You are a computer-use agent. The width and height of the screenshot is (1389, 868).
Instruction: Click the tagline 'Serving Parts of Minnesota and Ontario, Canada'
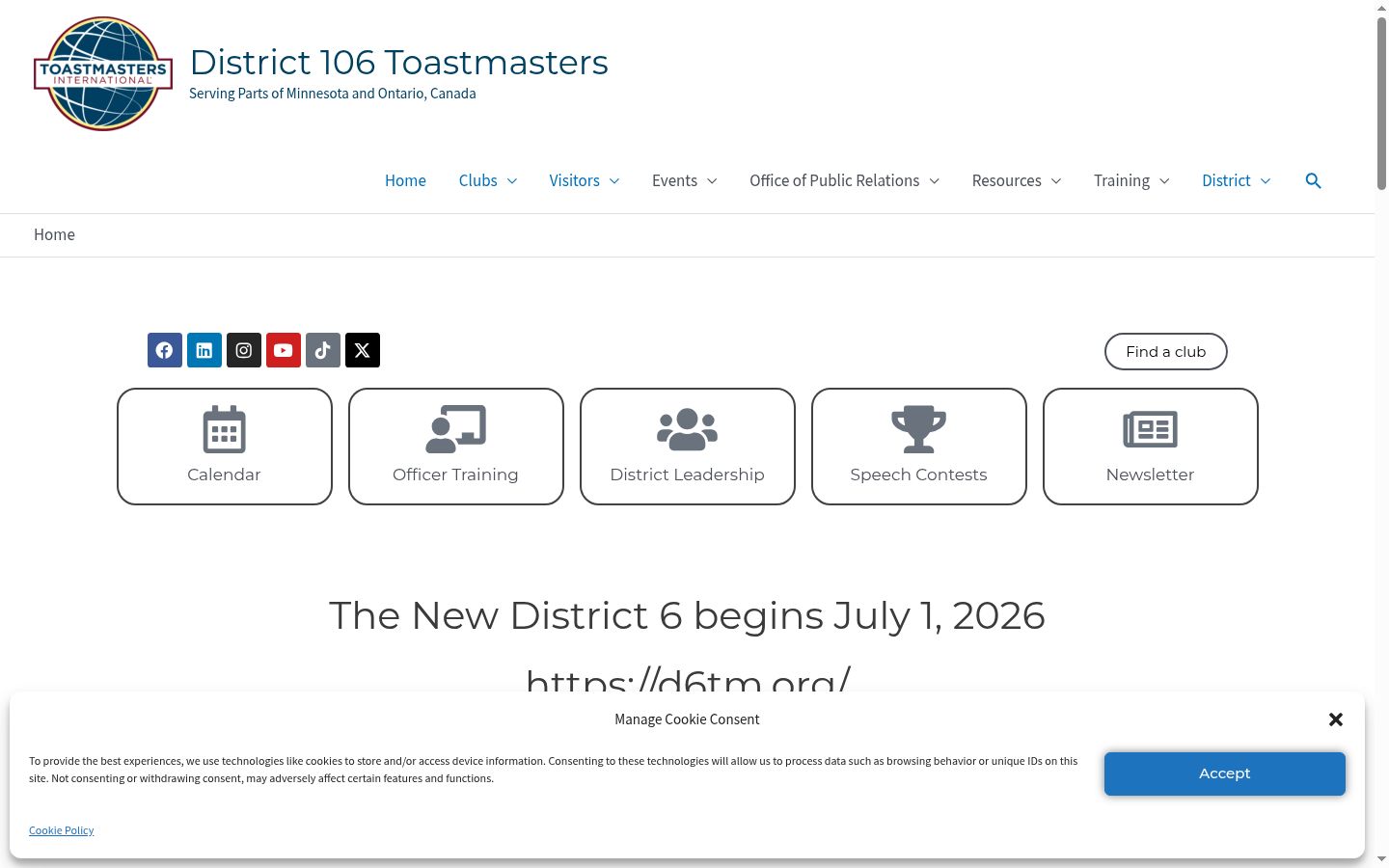pyautogui.click(x=332, y=94)
